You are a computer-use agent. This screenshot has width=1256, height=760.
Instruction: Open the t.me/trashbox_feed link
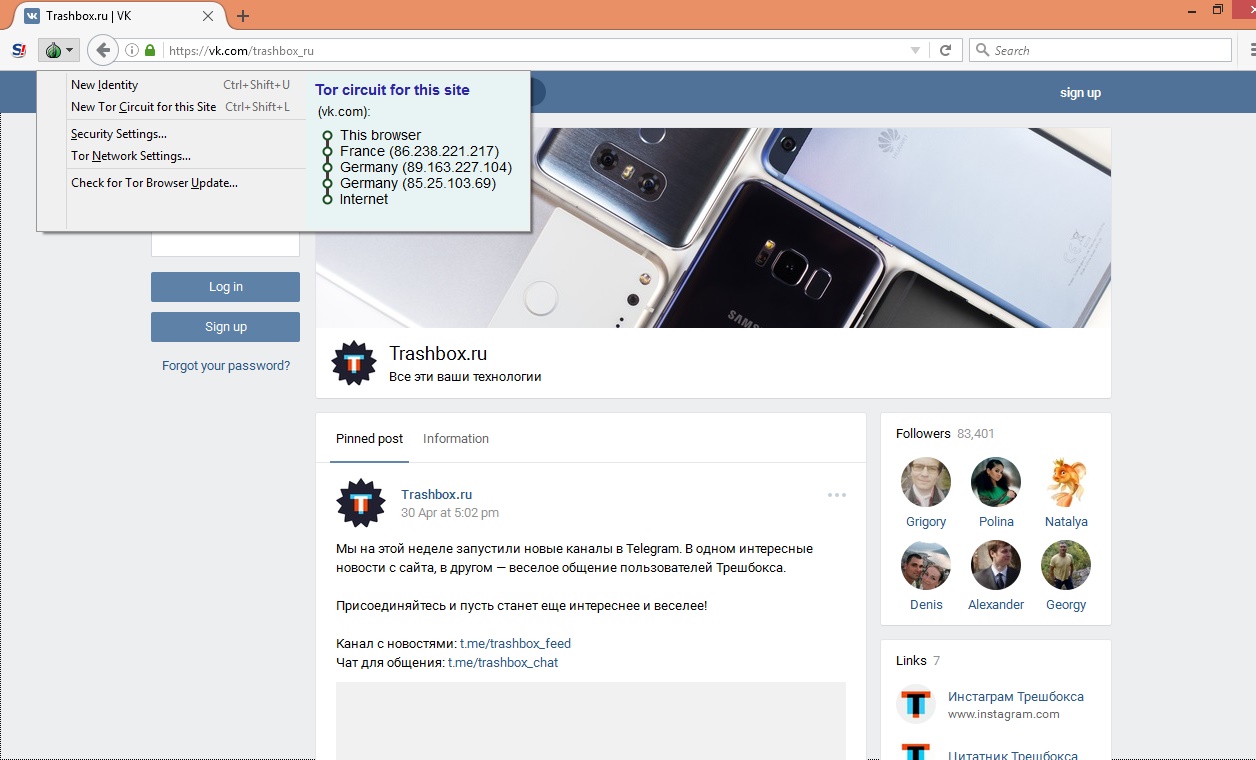[515, 644]
